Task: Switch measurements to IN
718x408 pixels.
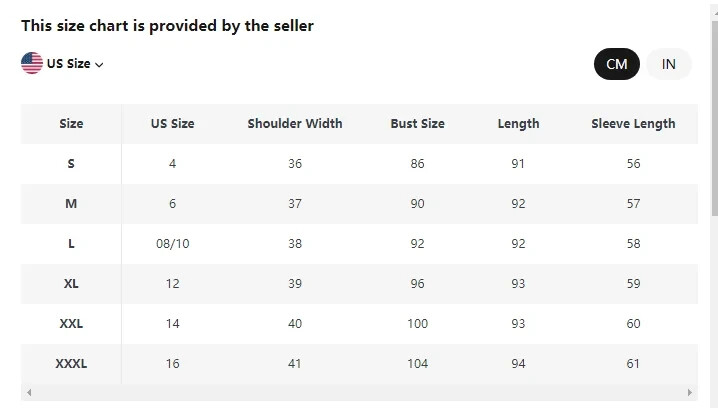Action: 669,64
